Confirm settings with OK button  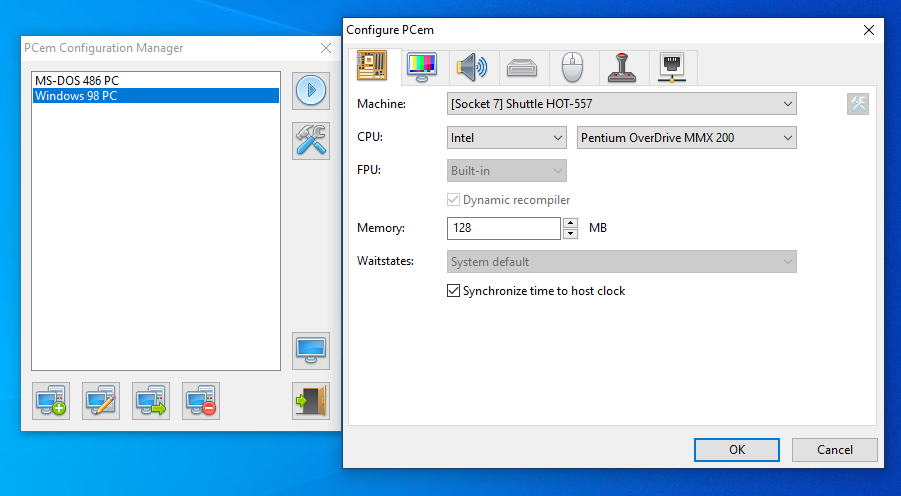(x=737, y=450)
